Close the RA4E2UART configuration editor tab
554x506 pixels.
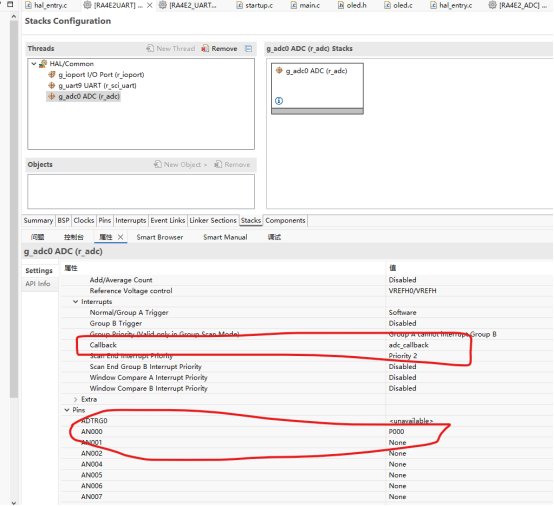(150, 5)
